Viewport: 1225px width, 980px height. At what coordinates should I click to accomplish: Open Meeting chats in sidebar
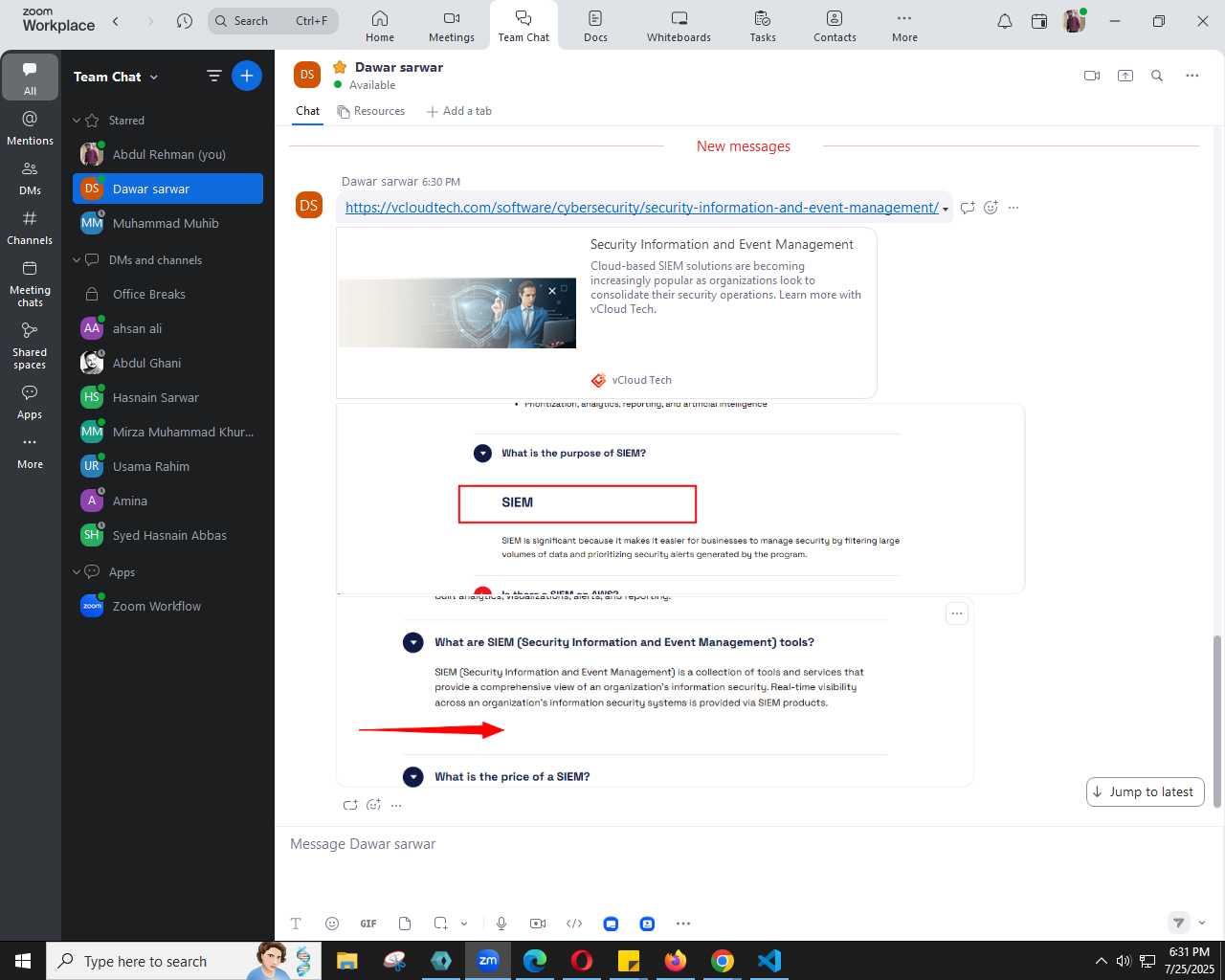[31, 283]
